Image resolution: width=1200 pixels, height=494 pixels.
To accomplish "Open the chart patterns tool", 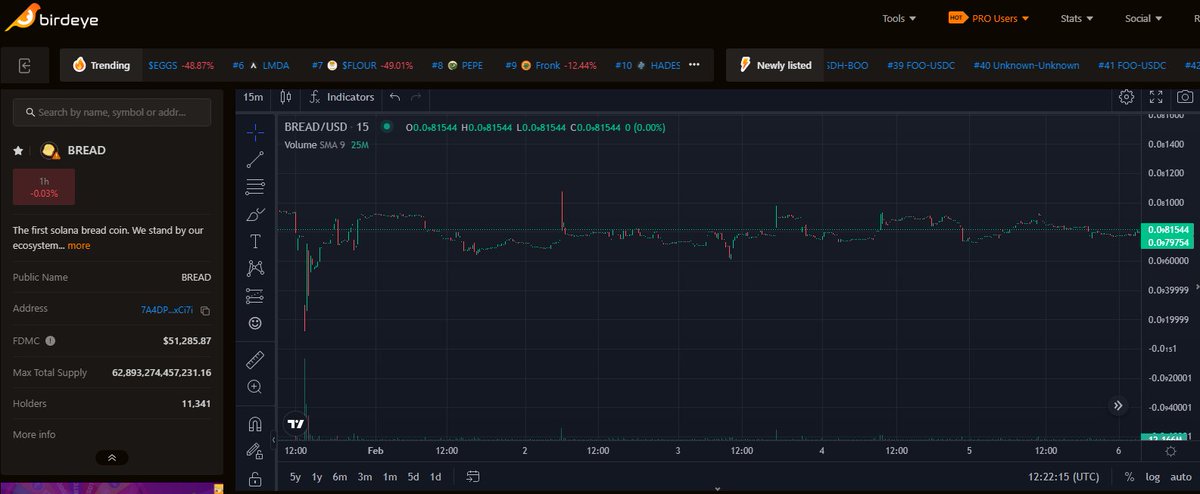I will 255,268.
